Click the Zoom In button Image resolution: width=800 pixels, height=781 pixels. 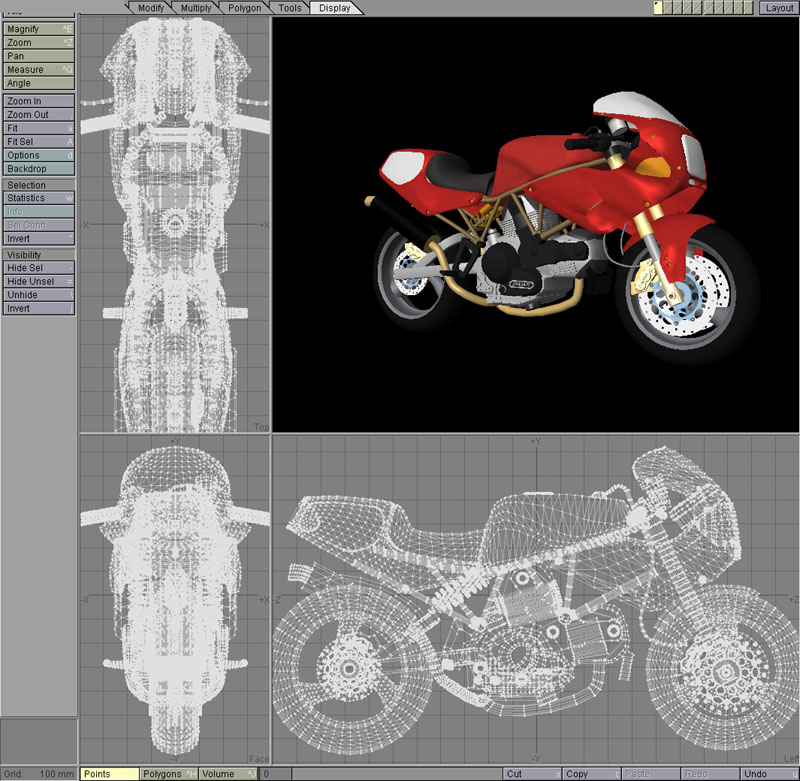[39, 101]
